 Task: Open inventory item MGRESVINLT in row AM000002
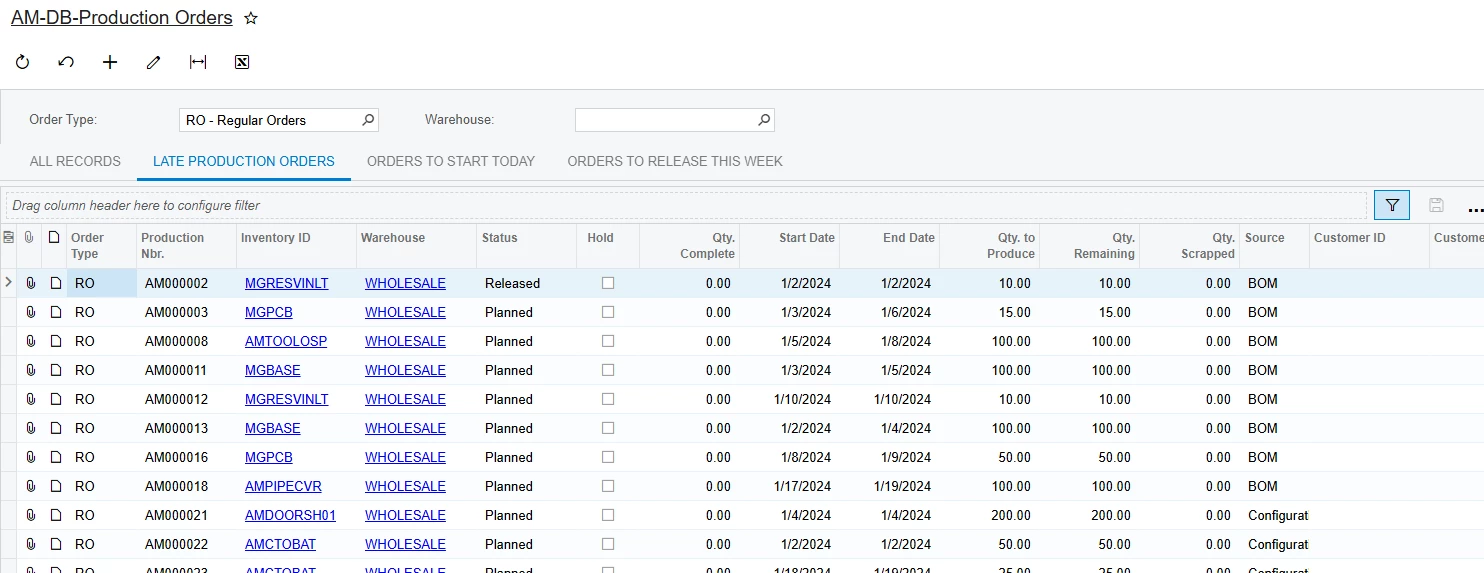[286, 283]
